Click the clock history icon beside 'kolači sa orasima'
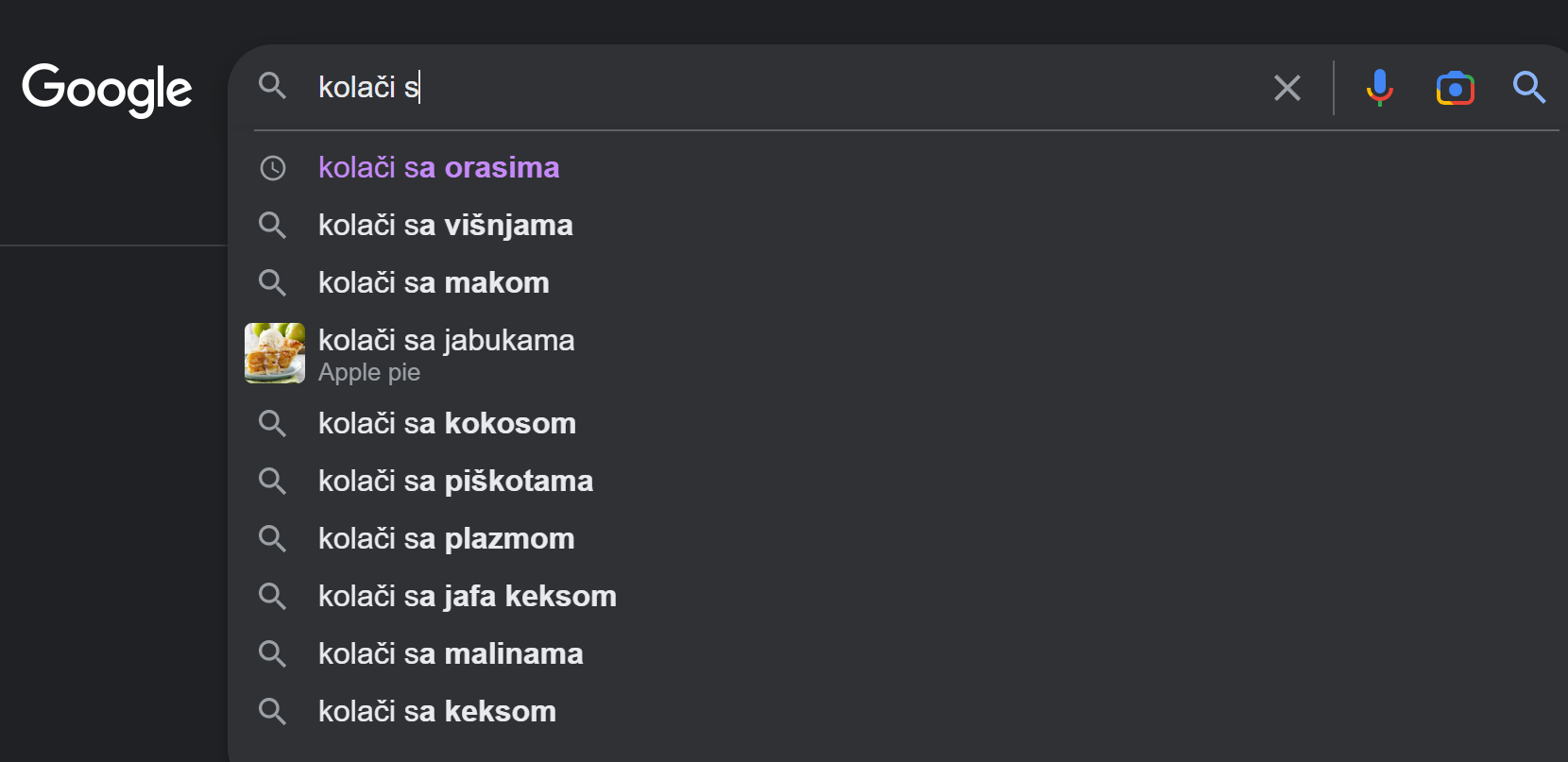Screen dimensions: 1568x762 (273, 167)
